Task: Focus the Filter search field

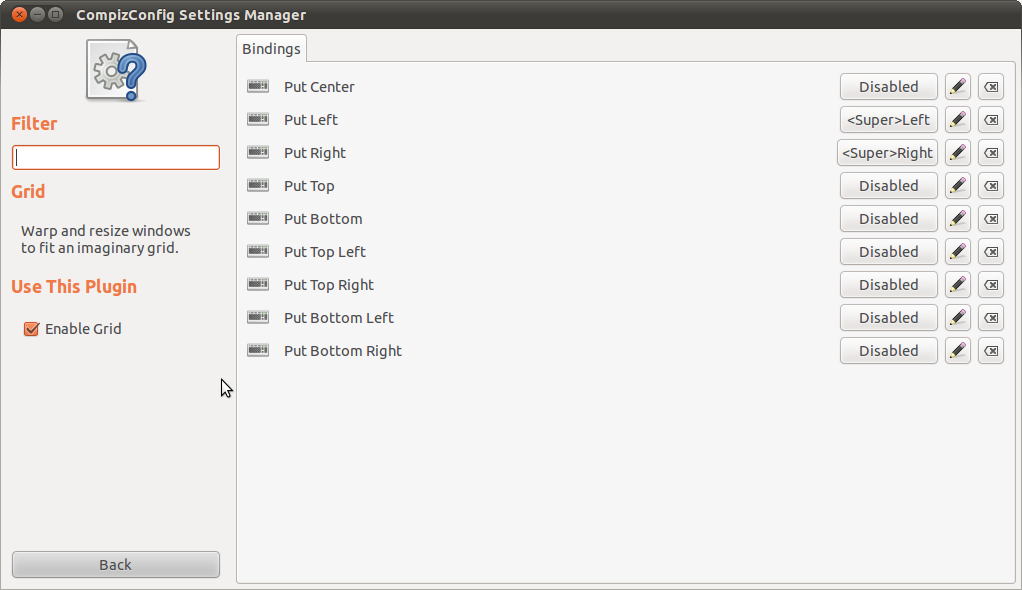Action: point(116,157)
